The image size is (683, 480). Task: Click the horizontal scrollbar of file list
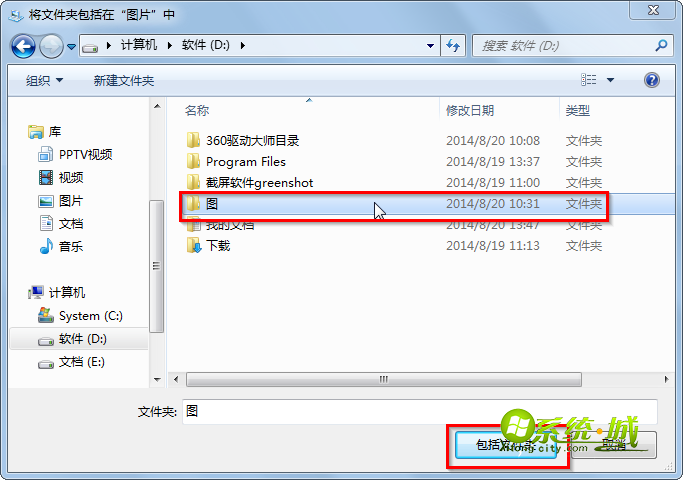[384, 379]
